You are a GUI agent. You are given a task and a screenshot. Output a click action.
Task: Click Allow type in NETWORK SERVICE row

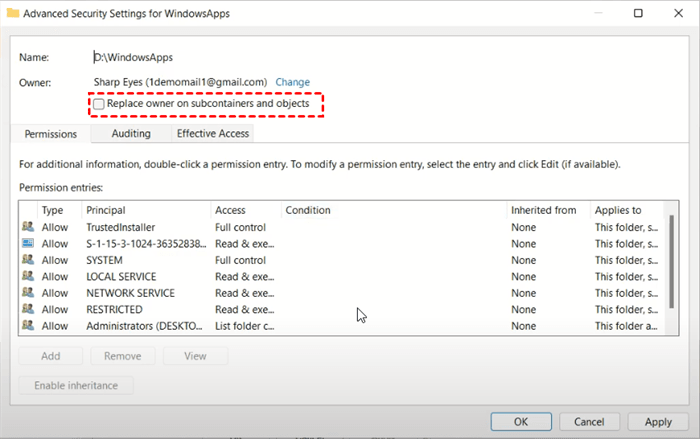(x=55, y=293)
